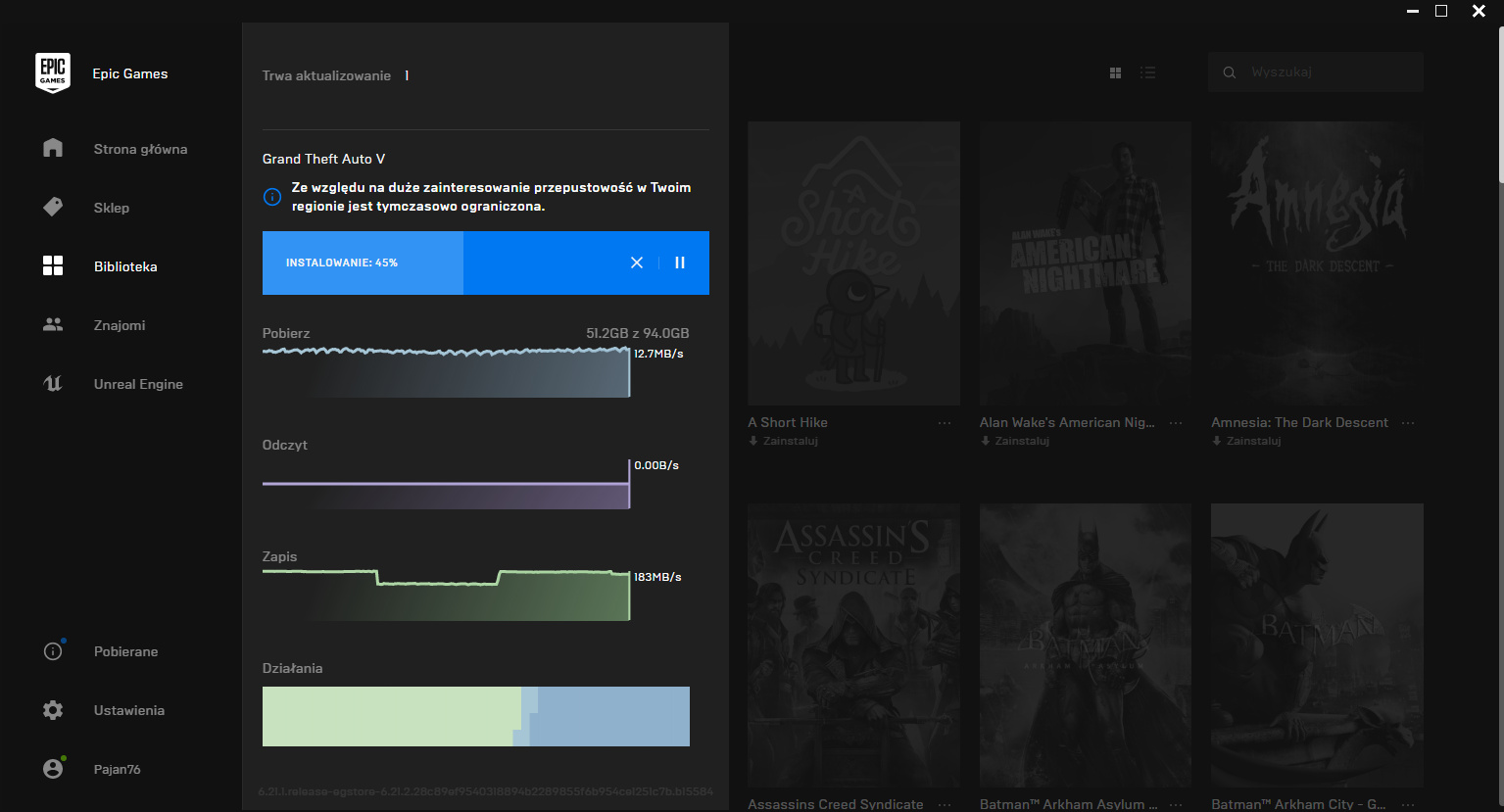This screenshot has width=1504, height=812.
Task: Open A Short Hike cover thumbnail
Action: (853, 263)
